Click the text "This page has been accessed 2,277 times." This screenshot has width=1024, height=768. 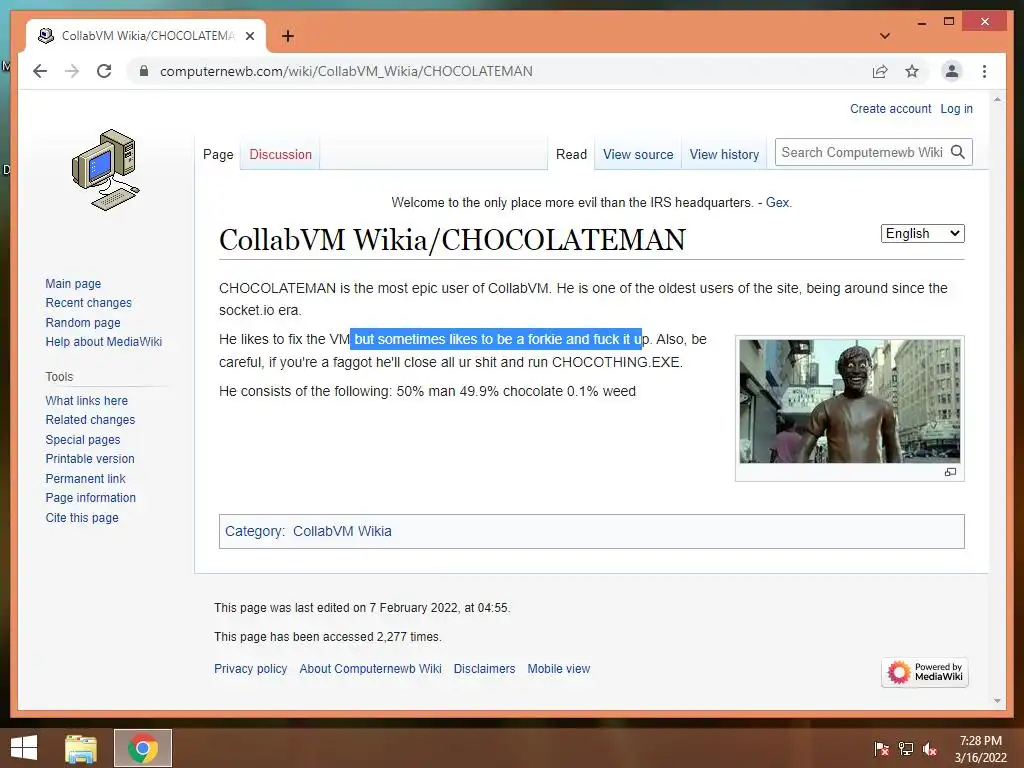point(328,637)
